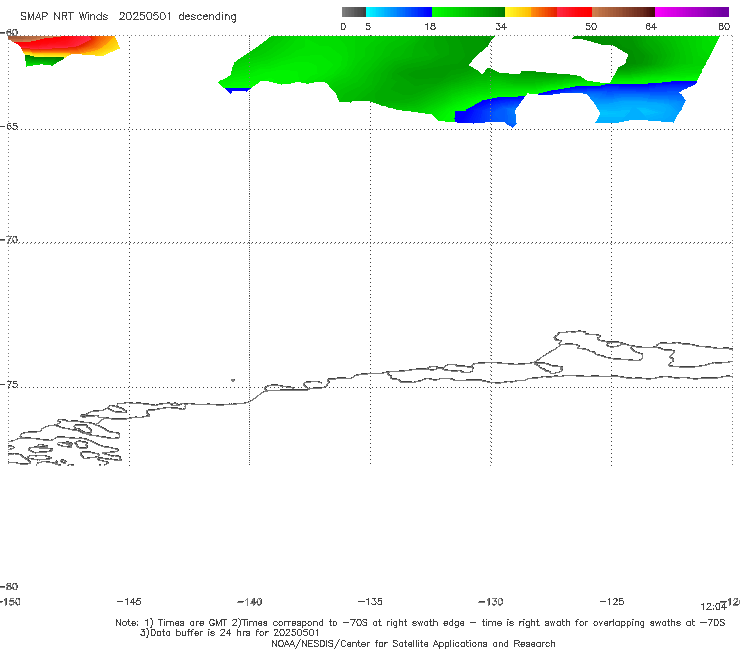Click the cyan-to-blue segment of the color bar
740x650 pixels.
[399, 12]
